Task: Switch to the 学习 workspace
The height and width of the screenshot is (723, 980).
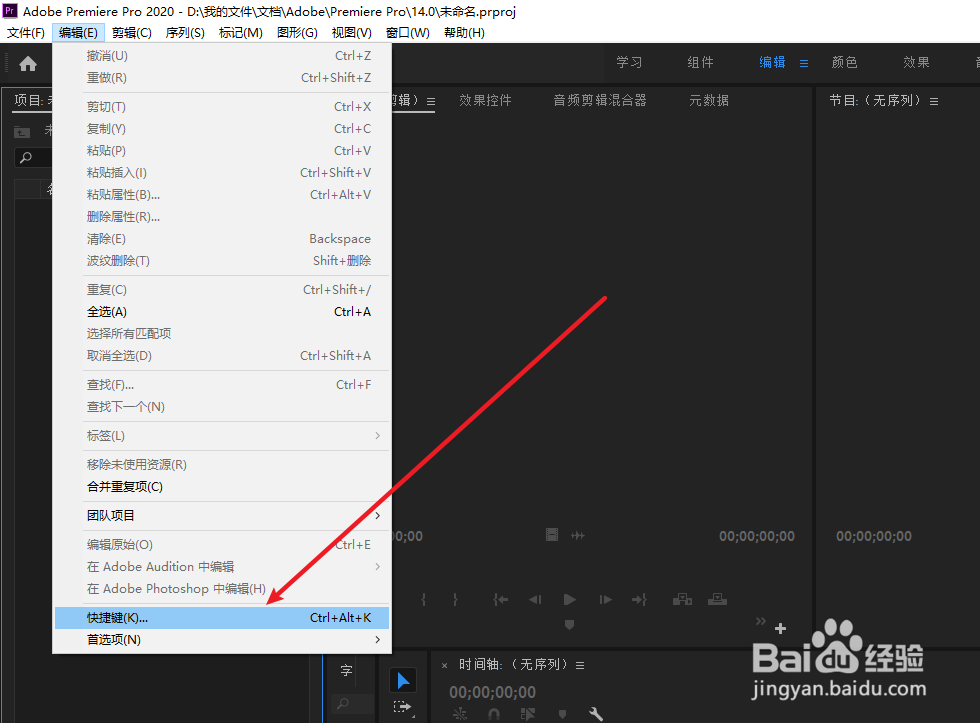Action: coord(629,62)
